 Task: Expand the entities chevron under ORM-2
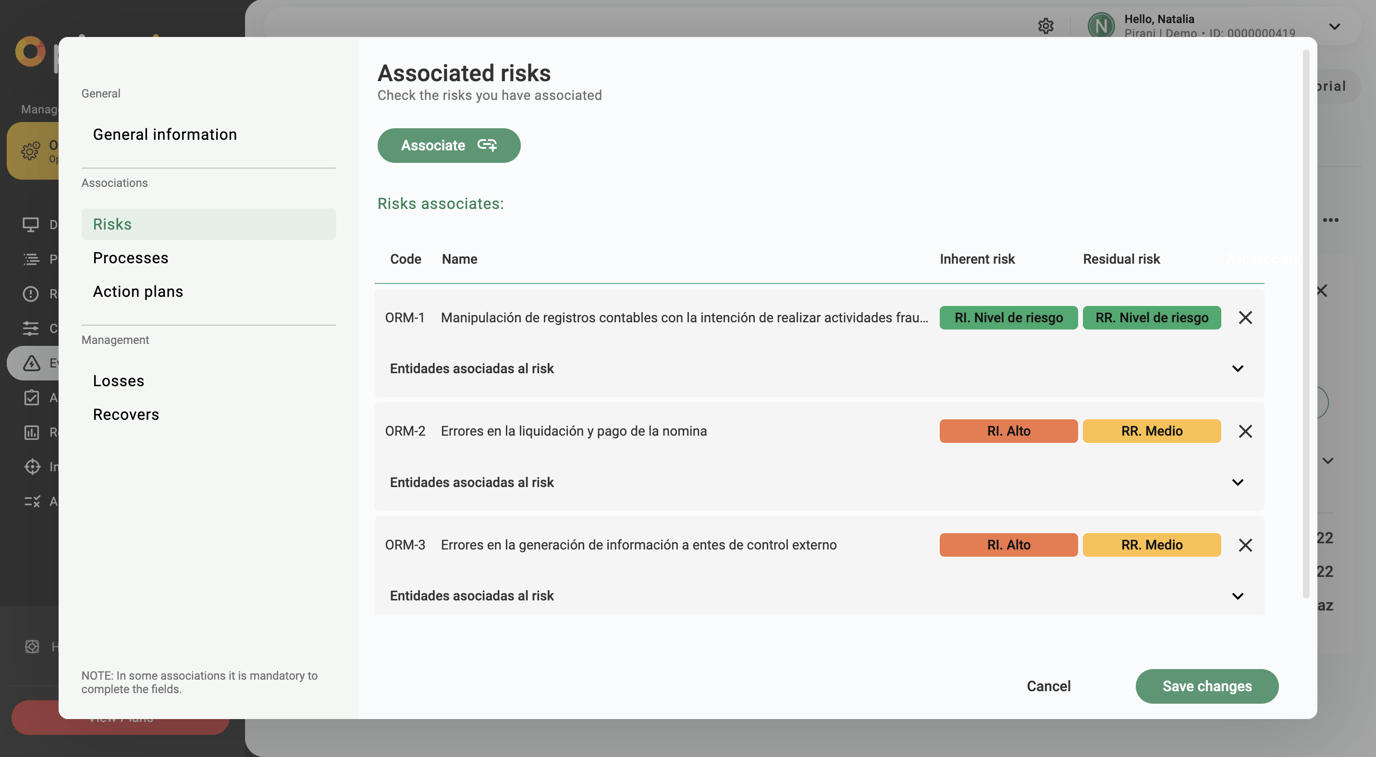(x=1237, y=482)
